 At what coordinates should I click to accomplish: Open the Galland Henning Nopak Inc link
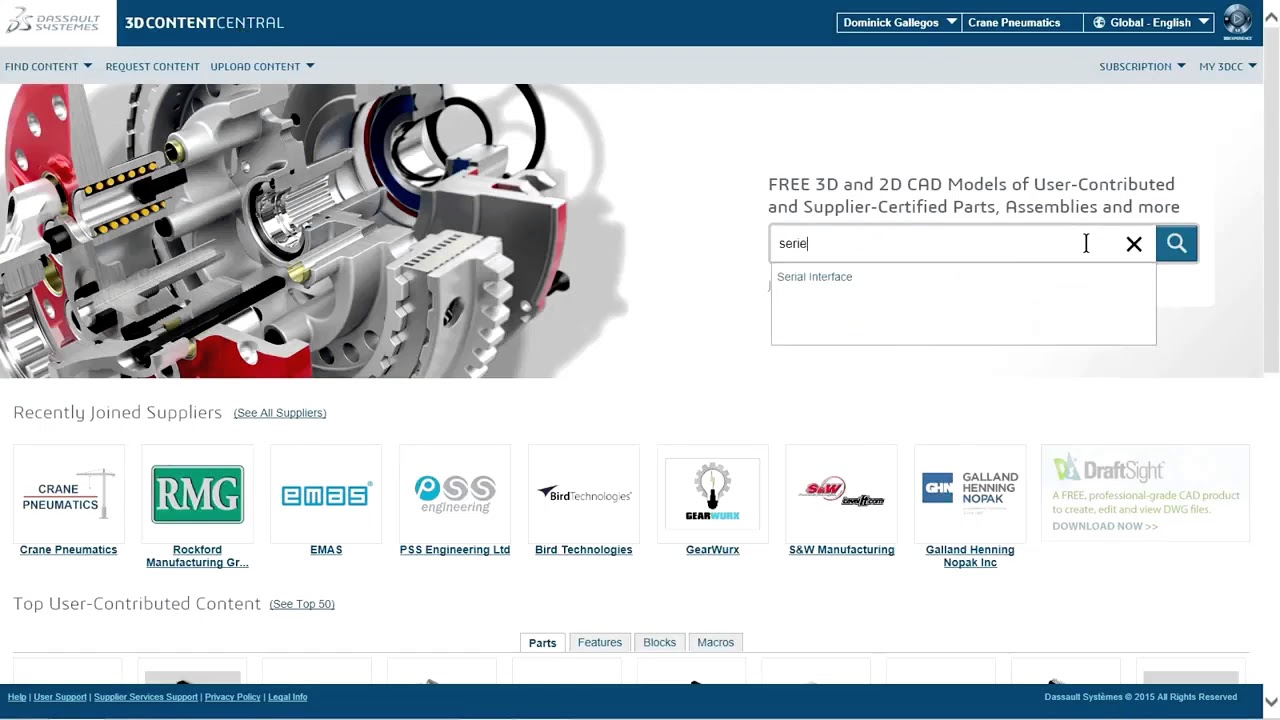tap(970, 556)
